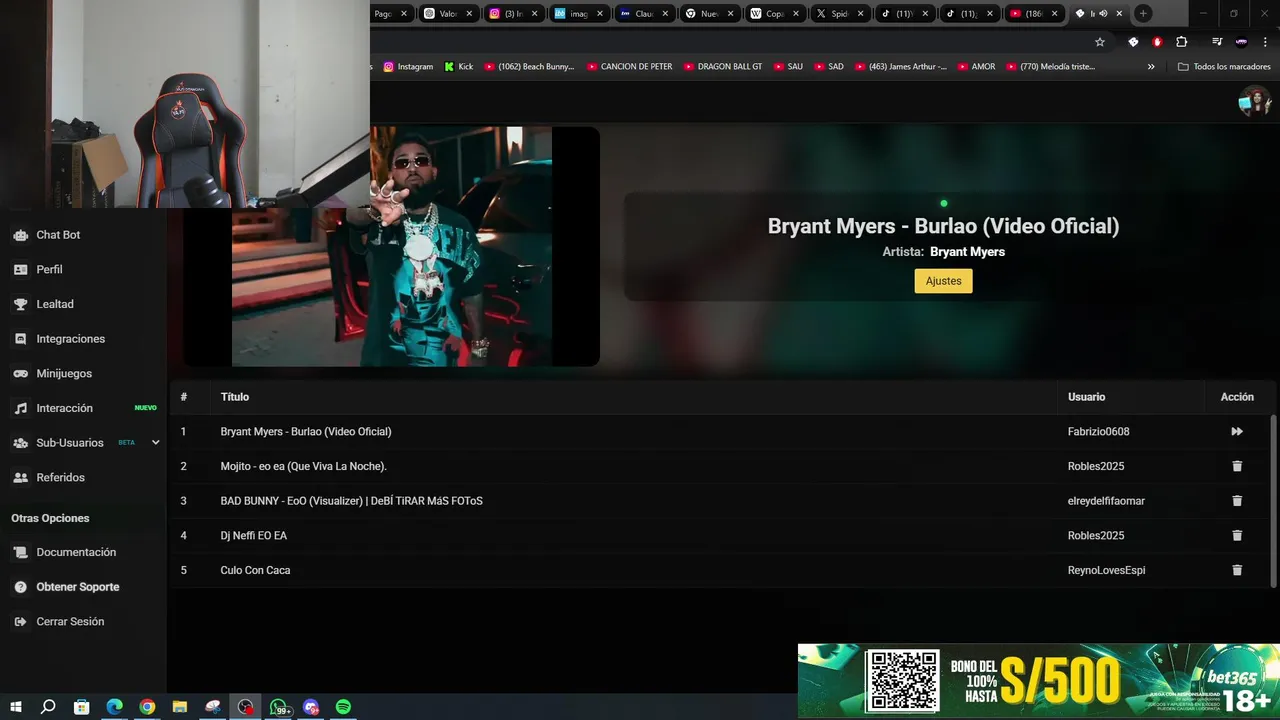Open Todos los marcadores folder
The image size is (1280, 720).
click(1224, 67)
